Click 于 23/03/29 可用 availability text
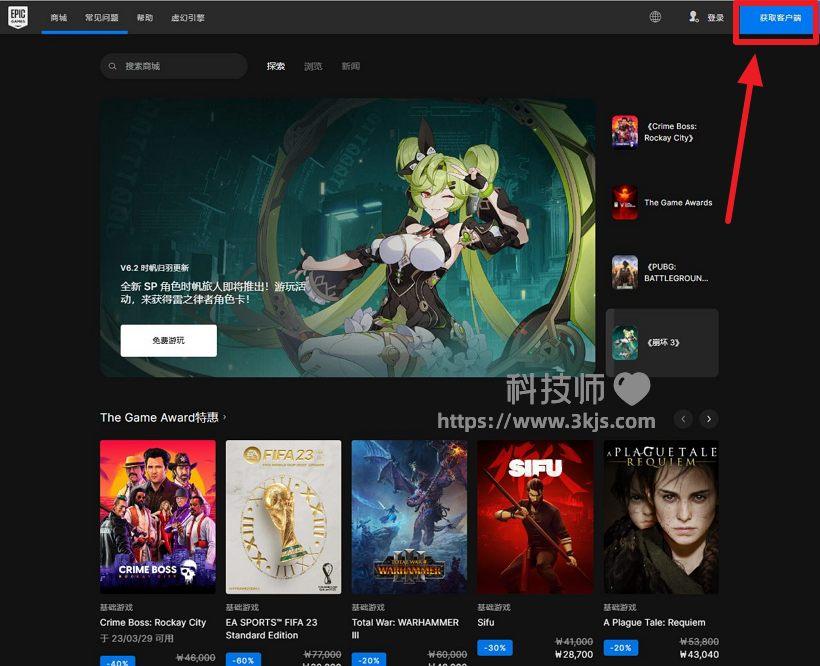Image resolution: width=820 pixels, height=666 pixels. pos(137,638)
